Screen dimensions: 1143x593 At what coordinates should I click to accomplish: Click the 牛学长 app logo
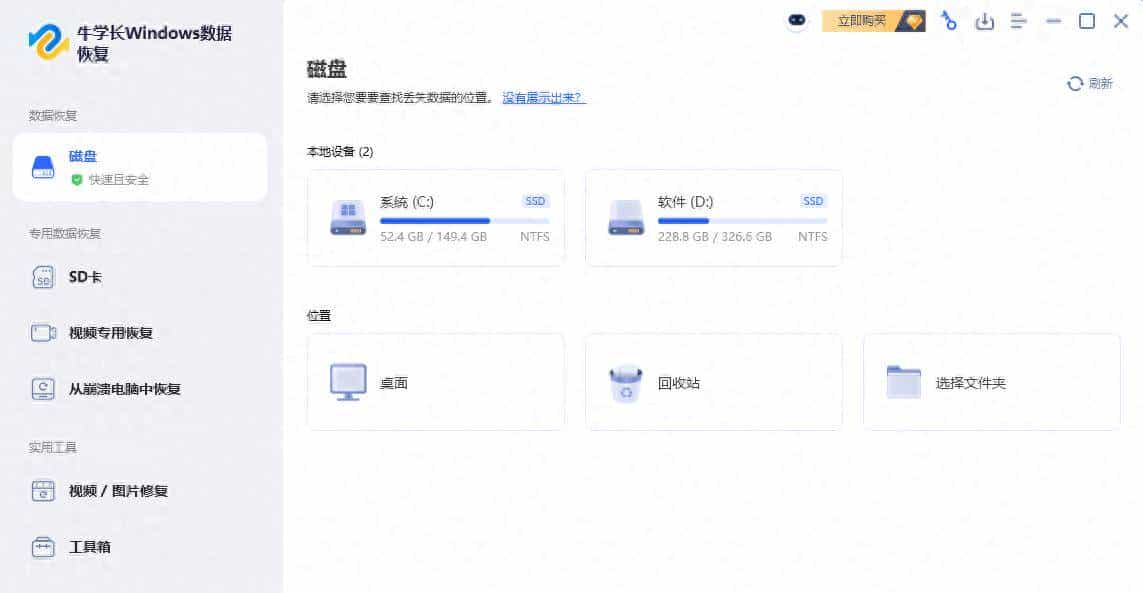[x=48, y=43]
